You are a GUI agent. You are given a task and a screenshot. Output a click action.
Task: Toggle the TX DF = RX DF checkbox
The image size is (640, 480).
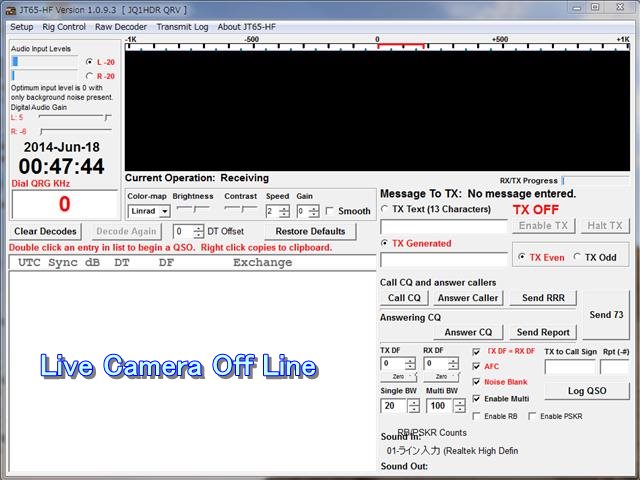[x=476, y=351]
